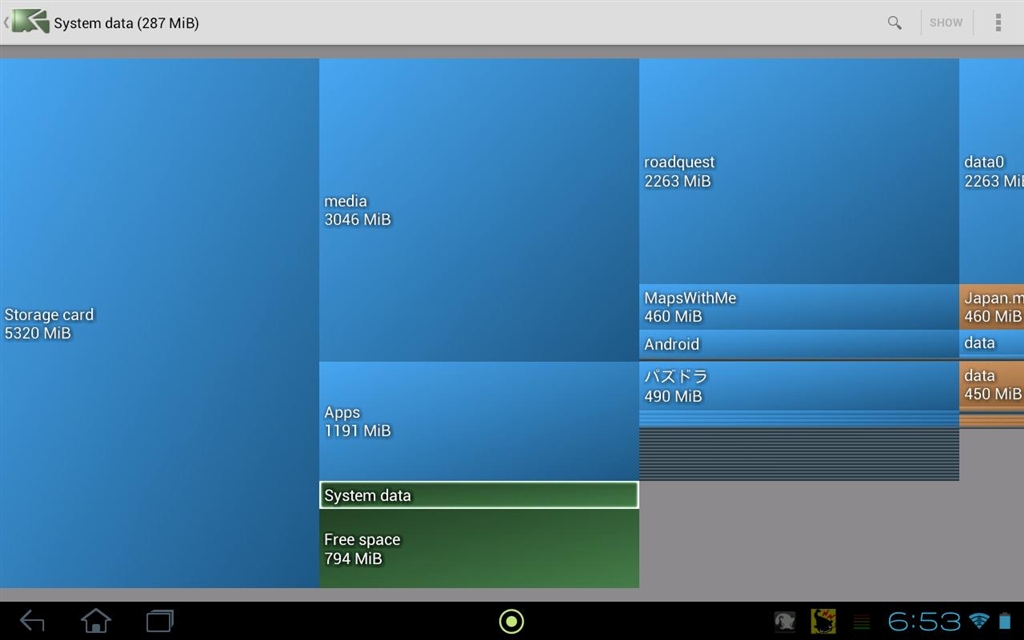Select the Free space 794 MiB block
Image resolution: width=1024 pixels, height=640 pixels.
point(479,549)
